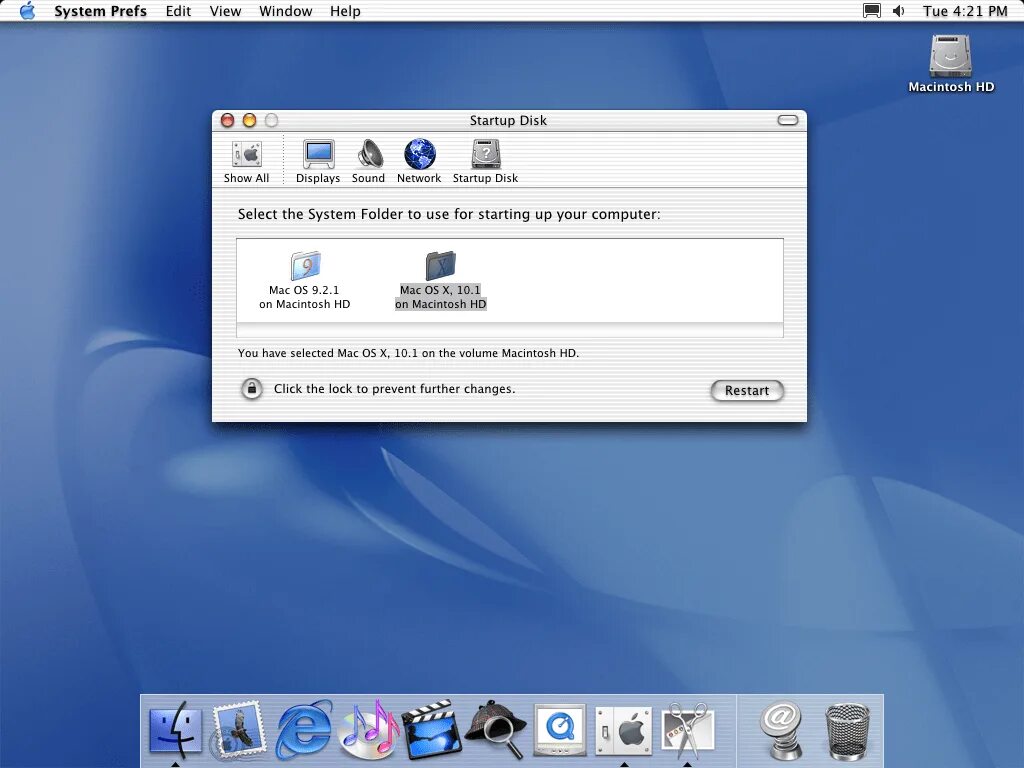Click the 'You have selected Mac OS X' status text
This screenshot has width=1024, height=768.
408,353
